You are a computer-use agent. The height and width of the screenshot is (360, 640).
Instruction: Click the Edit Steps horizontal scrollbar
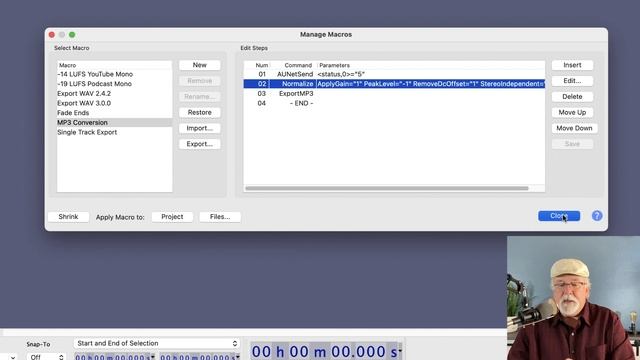(387, 188)
